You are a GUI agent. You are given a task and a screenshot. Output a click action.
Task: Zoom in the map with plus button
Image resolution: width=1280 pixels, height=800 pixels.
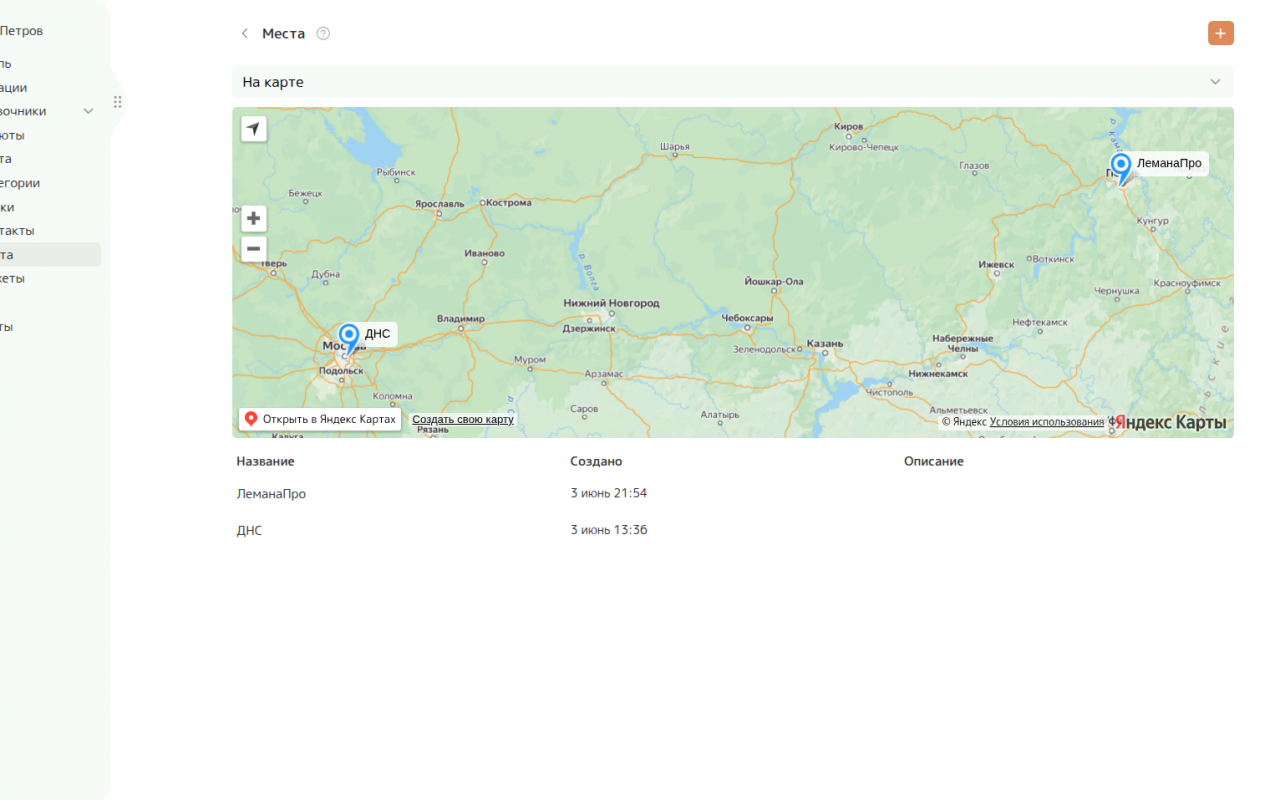point(254,218)
